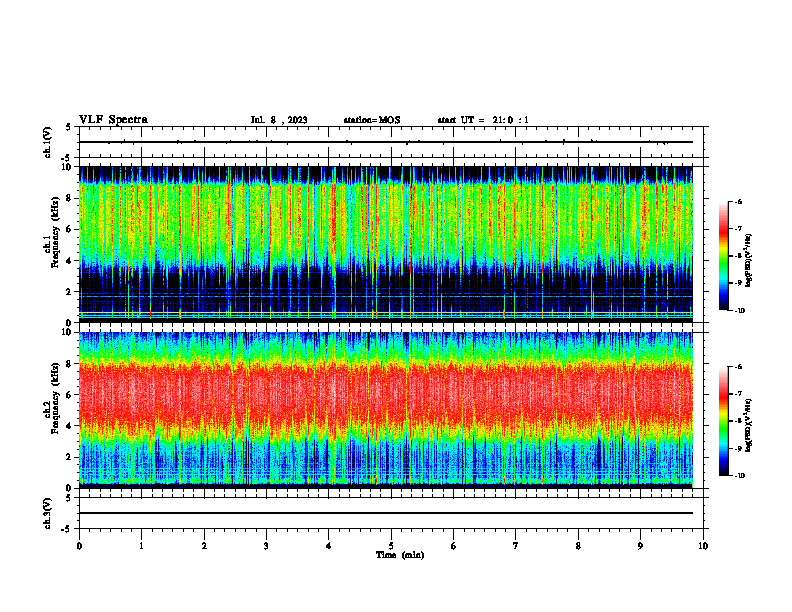Viewport: 792px width, 612px height.
Task: Click the "VLF Spectra" title text
Action: click(113, 120)
